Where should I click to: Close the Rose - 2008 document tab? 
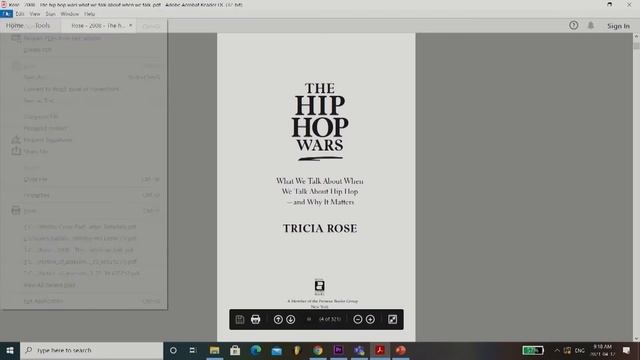(x=131, y=25)
